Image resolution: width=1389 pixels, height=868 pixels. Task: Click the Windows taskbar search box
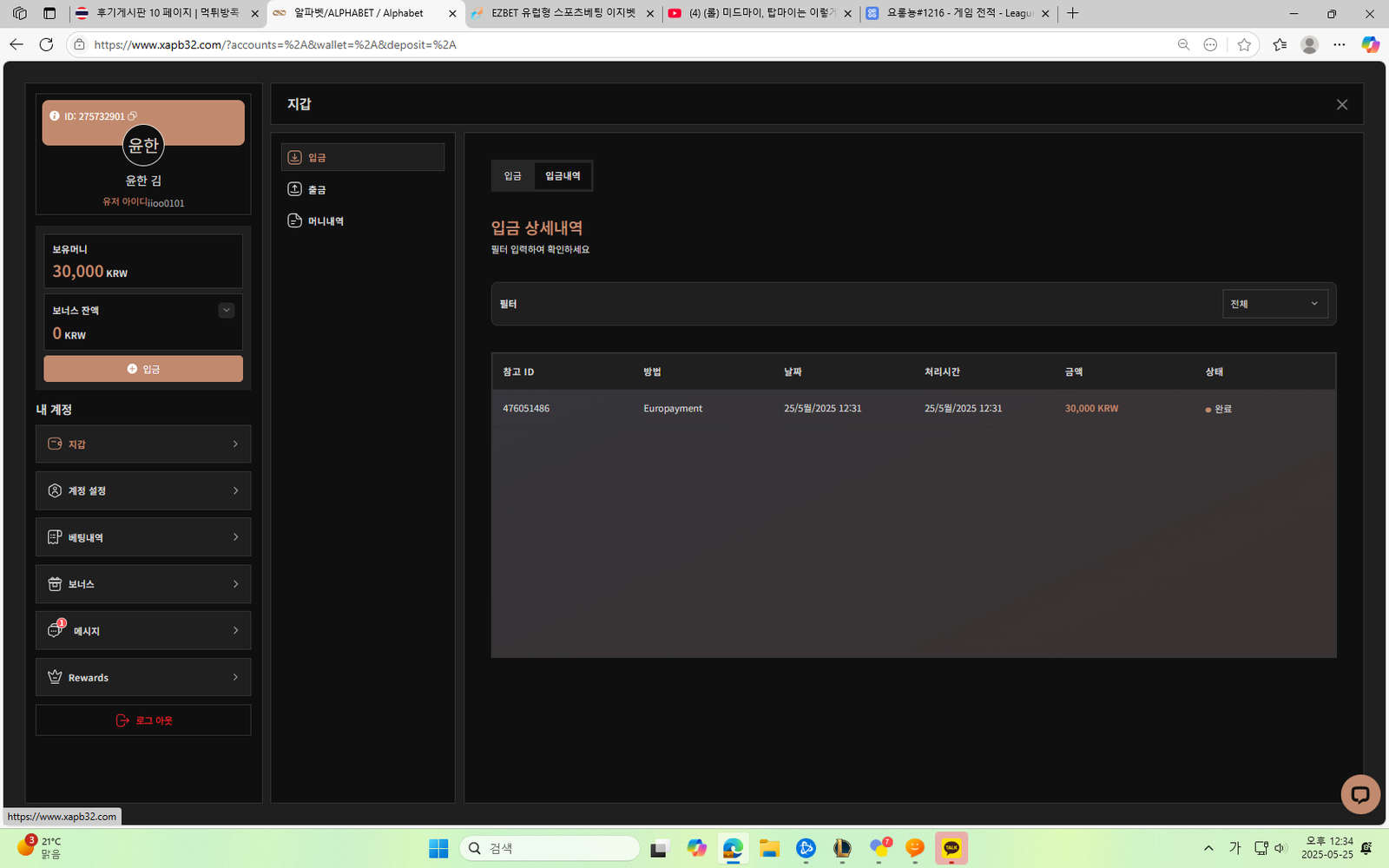pyautogui.click(x=549, y=848)
